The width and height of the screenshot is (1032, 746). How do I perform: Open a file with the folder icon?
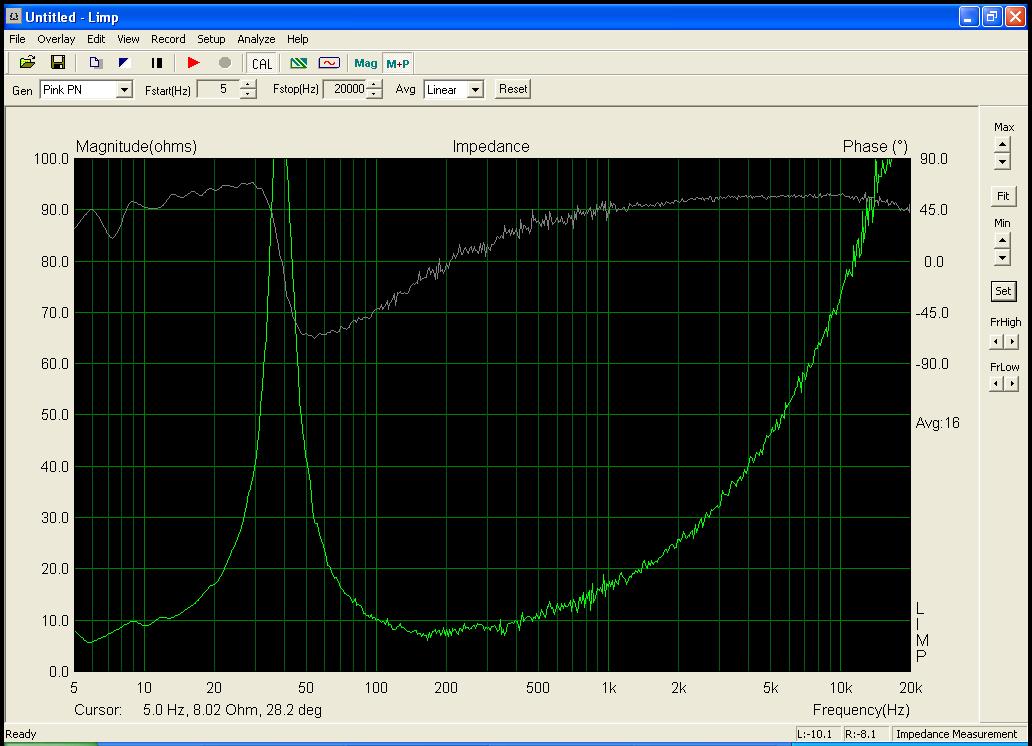(x=28, y=63)
